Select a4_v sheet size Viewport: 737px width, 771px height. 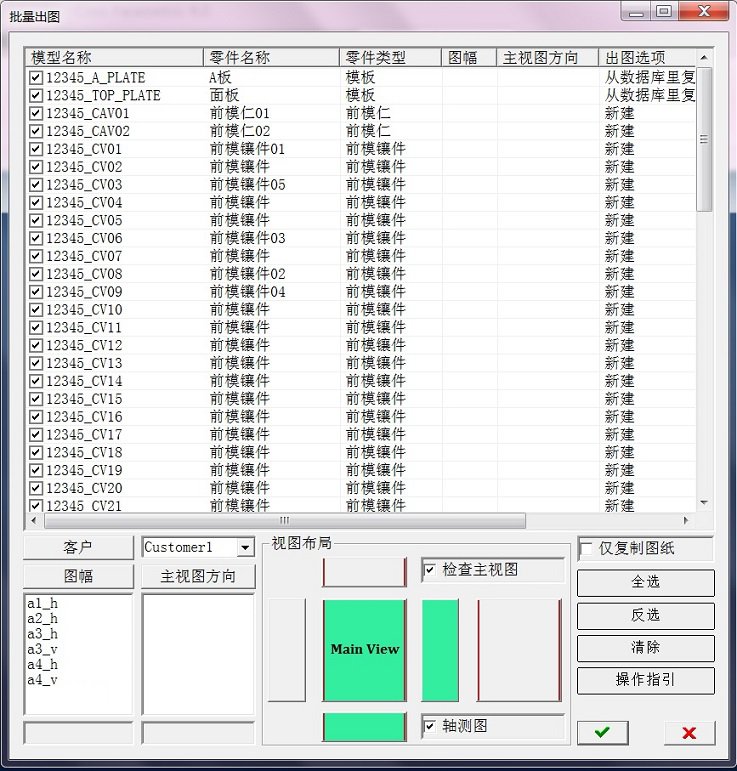[x=42, y=680]
